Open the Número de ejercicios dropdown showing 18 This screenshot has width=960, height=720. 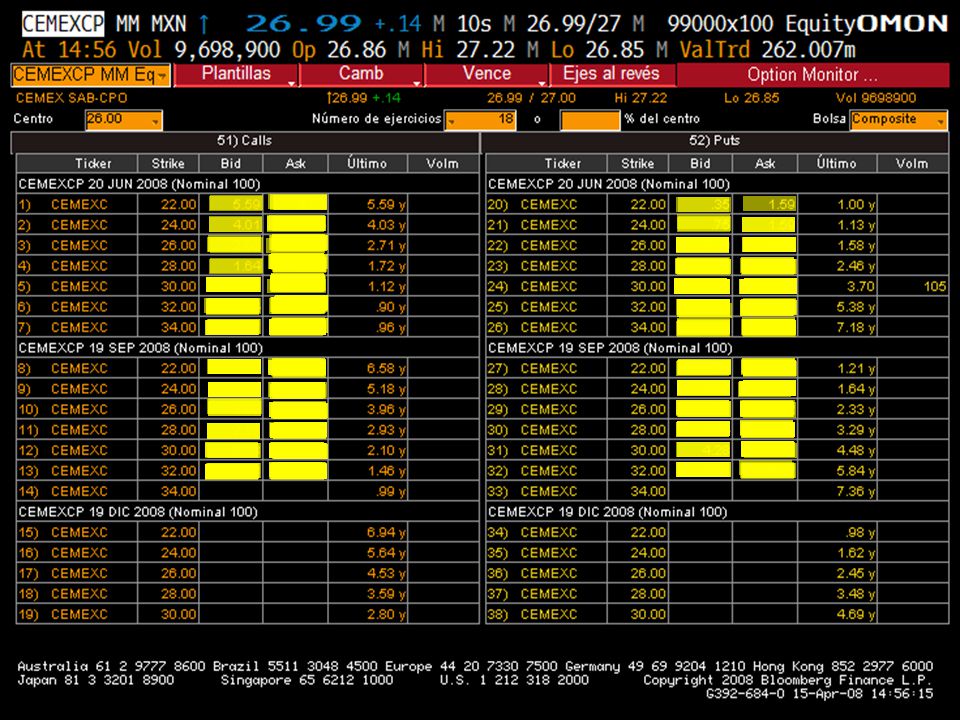[481, 119]
